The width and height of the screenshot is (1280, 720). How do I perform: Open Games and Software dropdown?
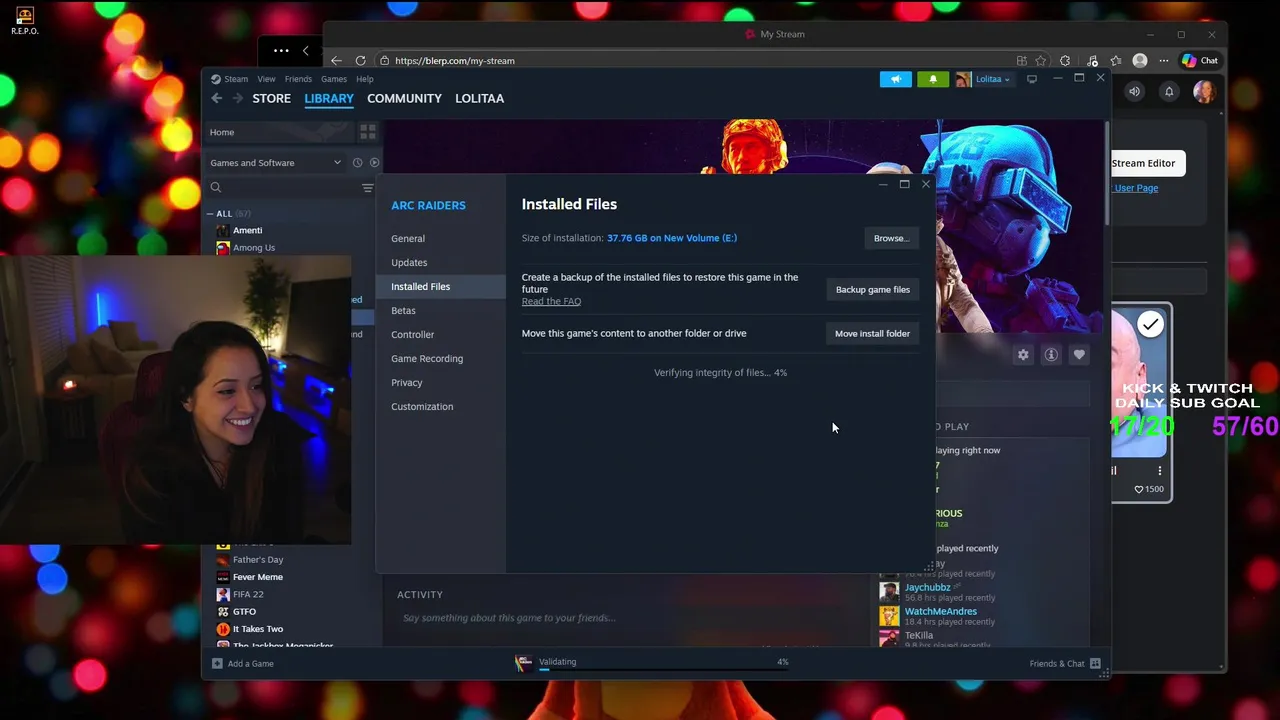coord(275,163)
